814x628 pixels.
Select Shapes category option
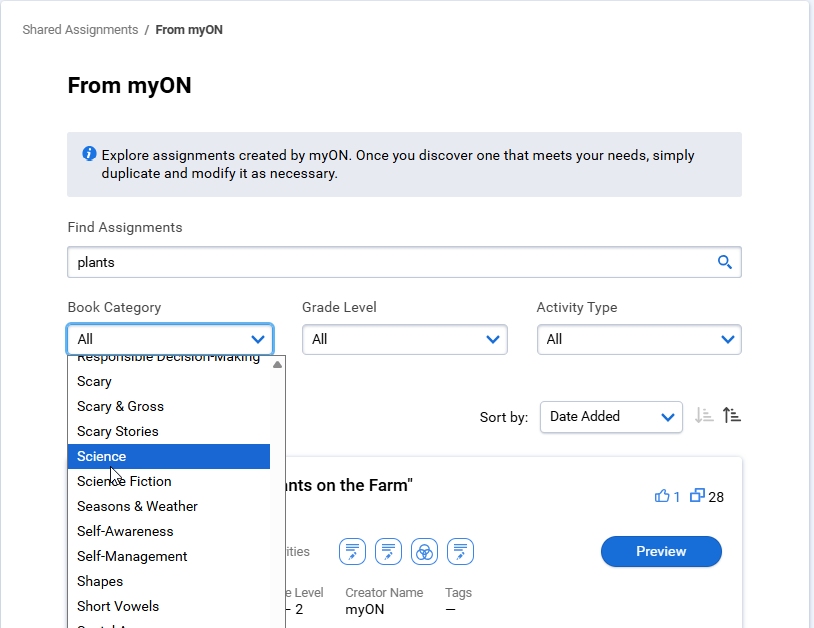169,581
